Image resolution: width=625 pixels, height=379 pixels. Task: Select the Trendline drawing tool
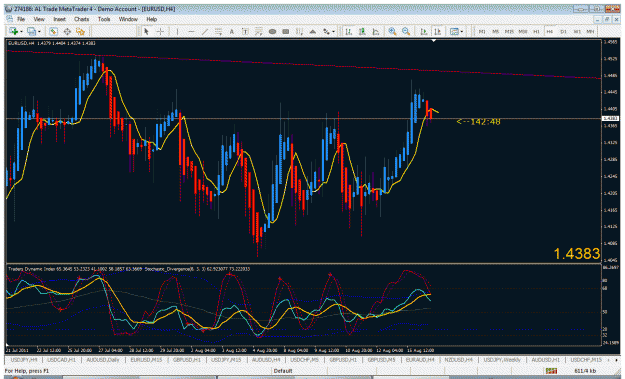205,31
